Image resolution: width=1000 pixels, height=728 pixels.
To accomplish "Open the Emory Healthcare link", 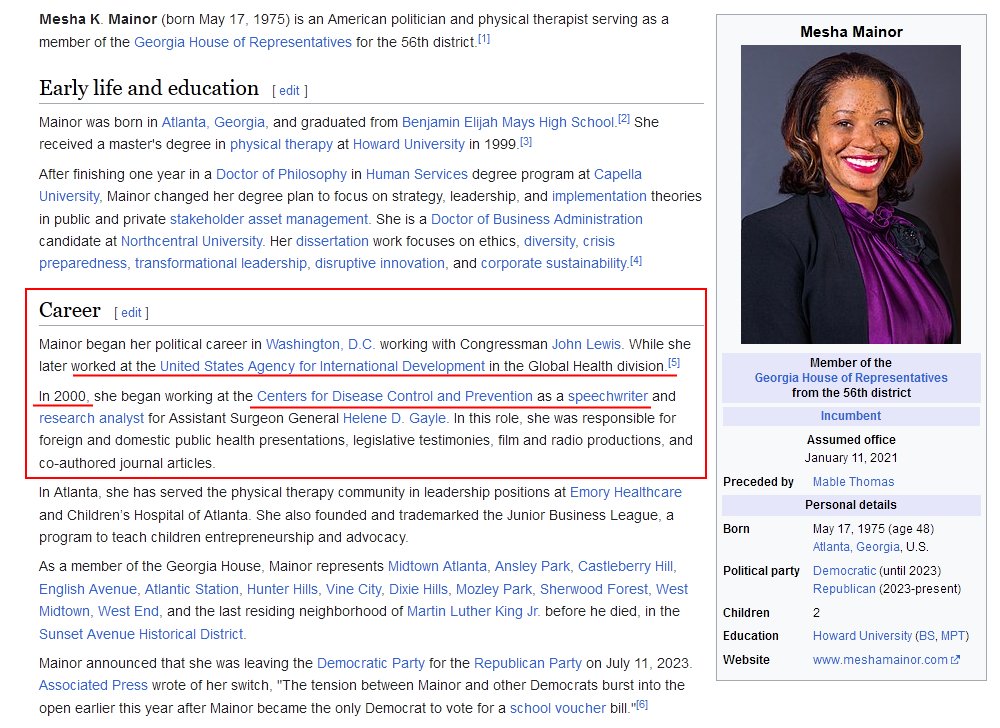I will coord(625,492).
